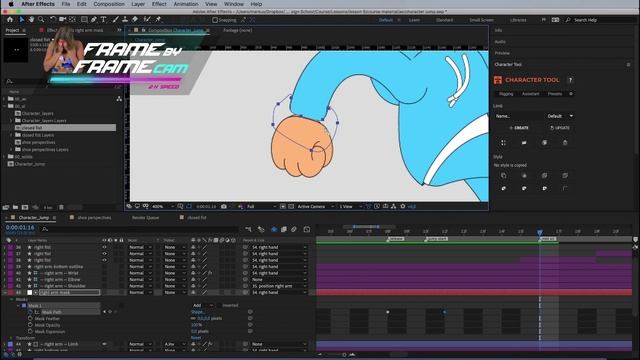Open the Effect menu
This screenshot has width=640, height=360.
pos(159,4)
